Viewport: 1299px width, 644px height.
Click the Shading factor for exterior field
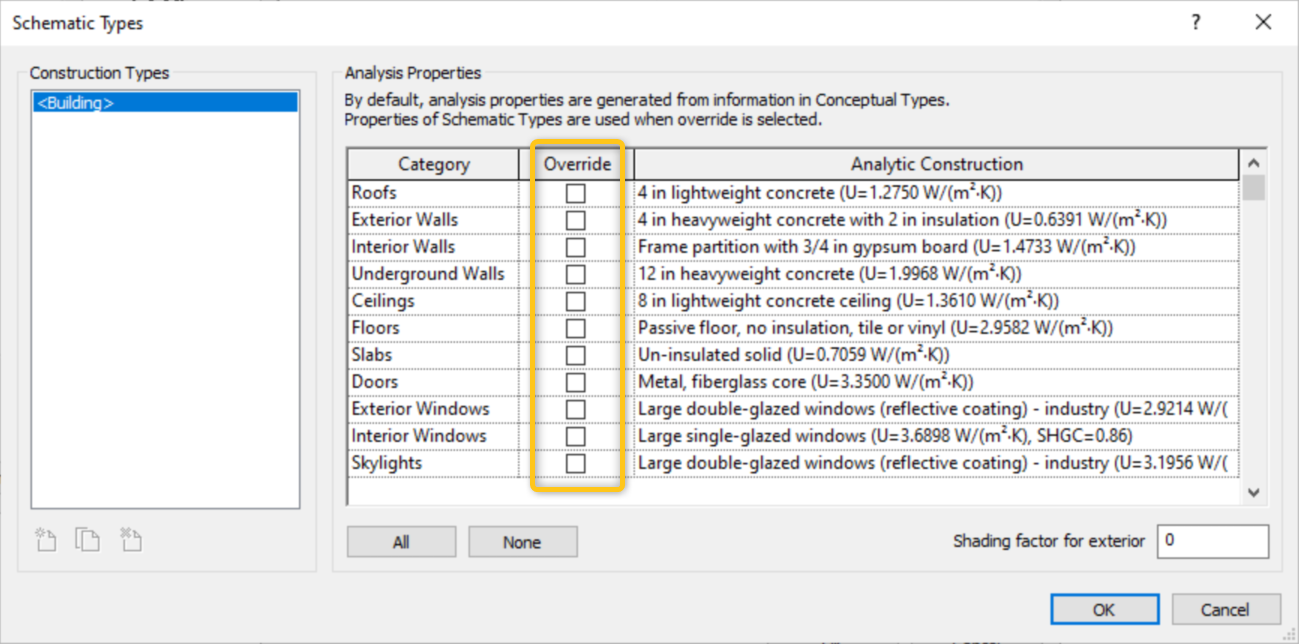tap(1212, 541)
